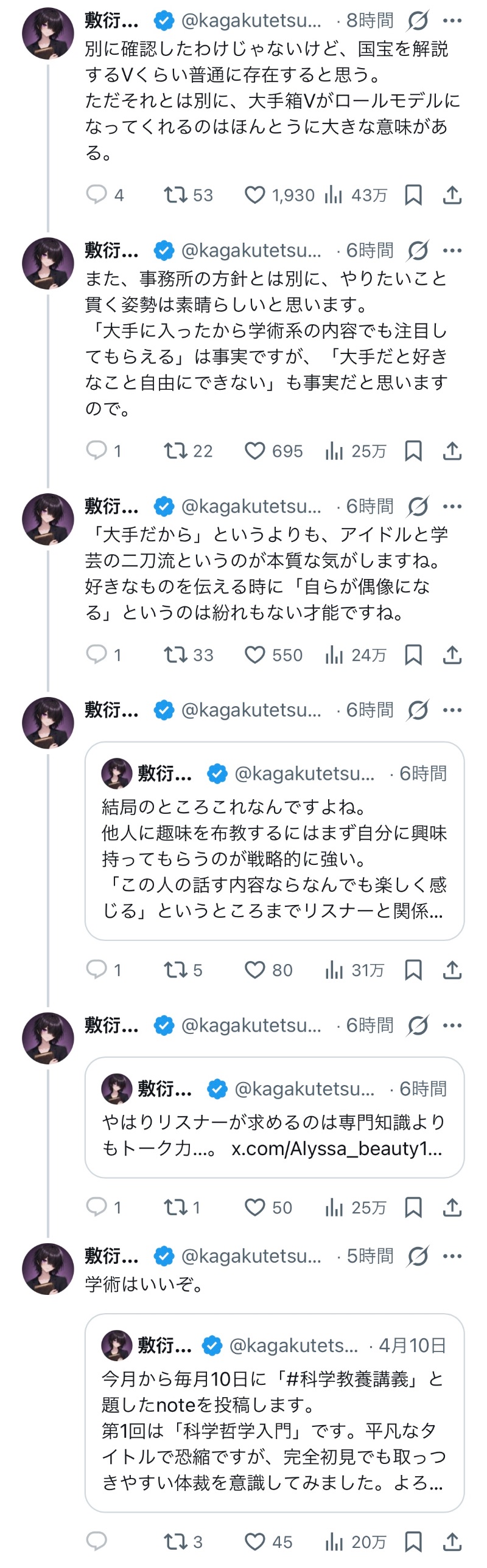Retweet the post with 33 retweets
This screenshot has width=487, height=1568.
[188, 655]
